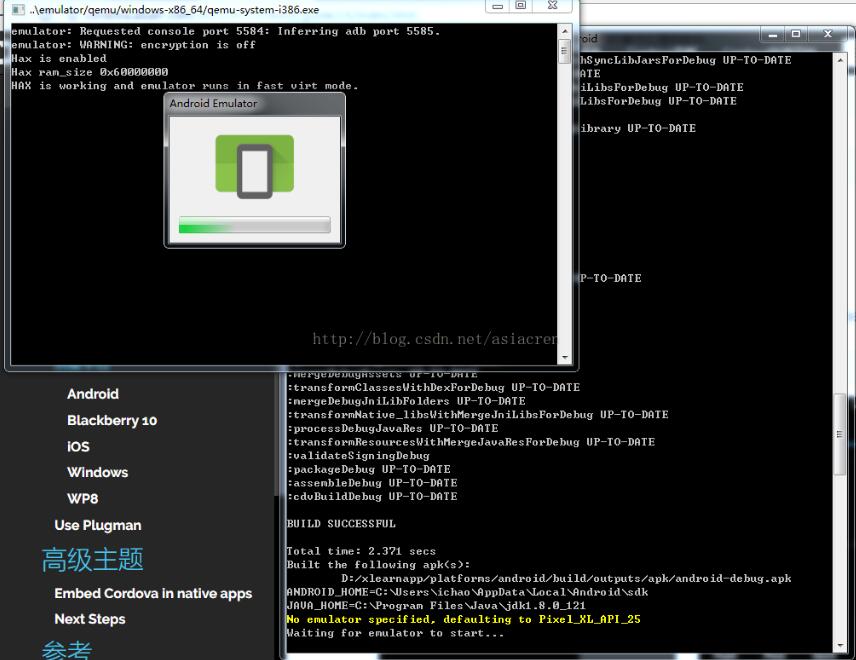The height and width of the screenshot is (660, 856).
Task: Click the Android Emulator loading progress bar
Action: 254,225
